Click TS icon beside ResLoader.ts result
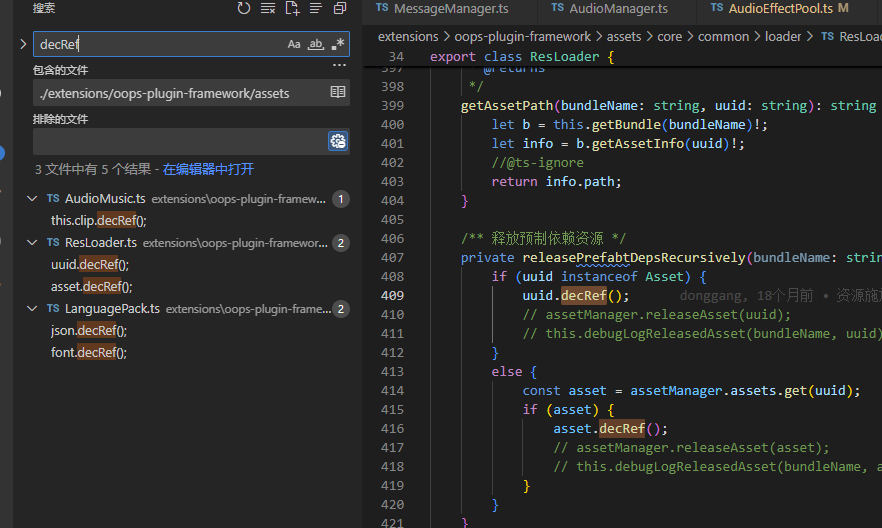The height and width of the screenshot is (528, 882). coord(53,243)
